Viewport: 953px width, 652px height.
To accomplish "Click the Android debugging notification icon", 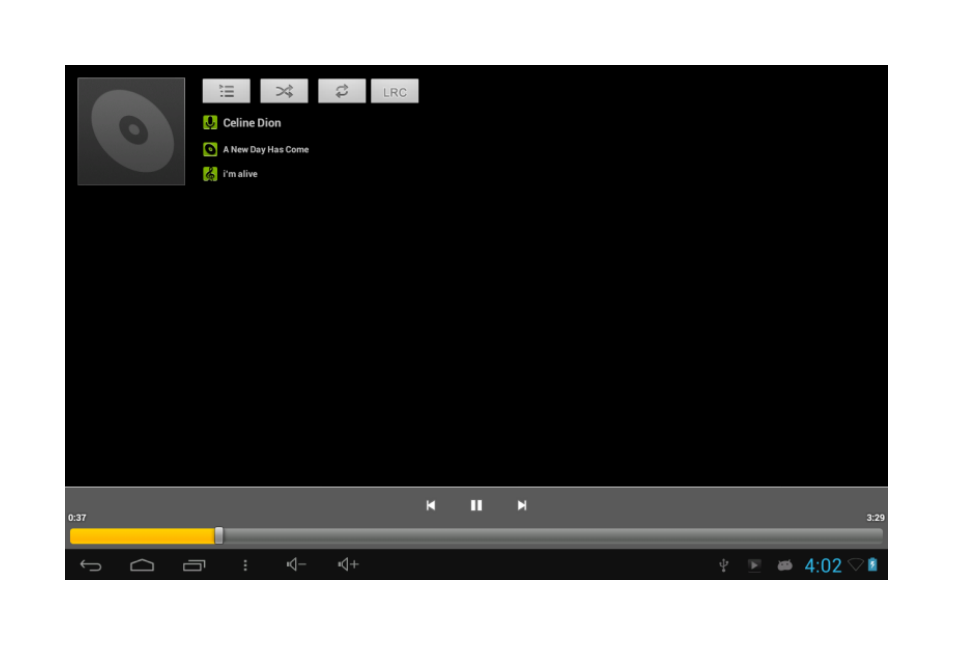I will [x=785, y=565].
